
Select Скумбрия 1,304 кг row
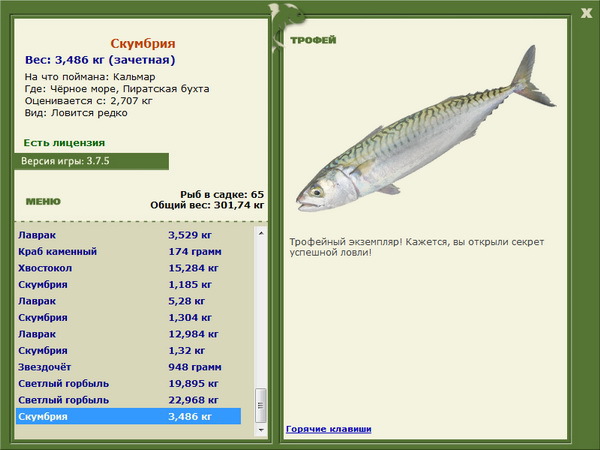pos(129,317)
